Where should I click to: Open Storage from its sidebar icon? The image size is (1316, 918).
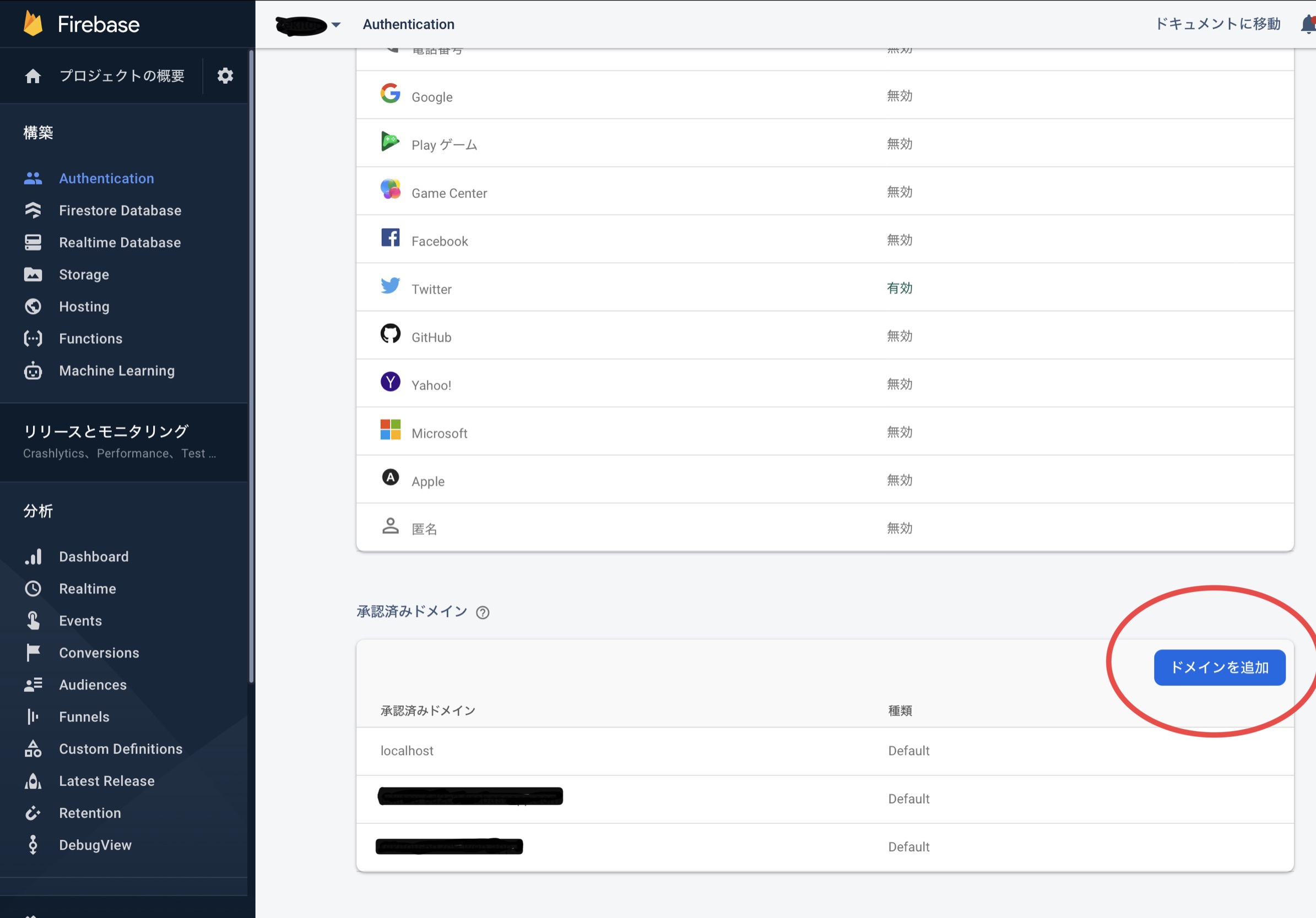[x=33, y=274]
